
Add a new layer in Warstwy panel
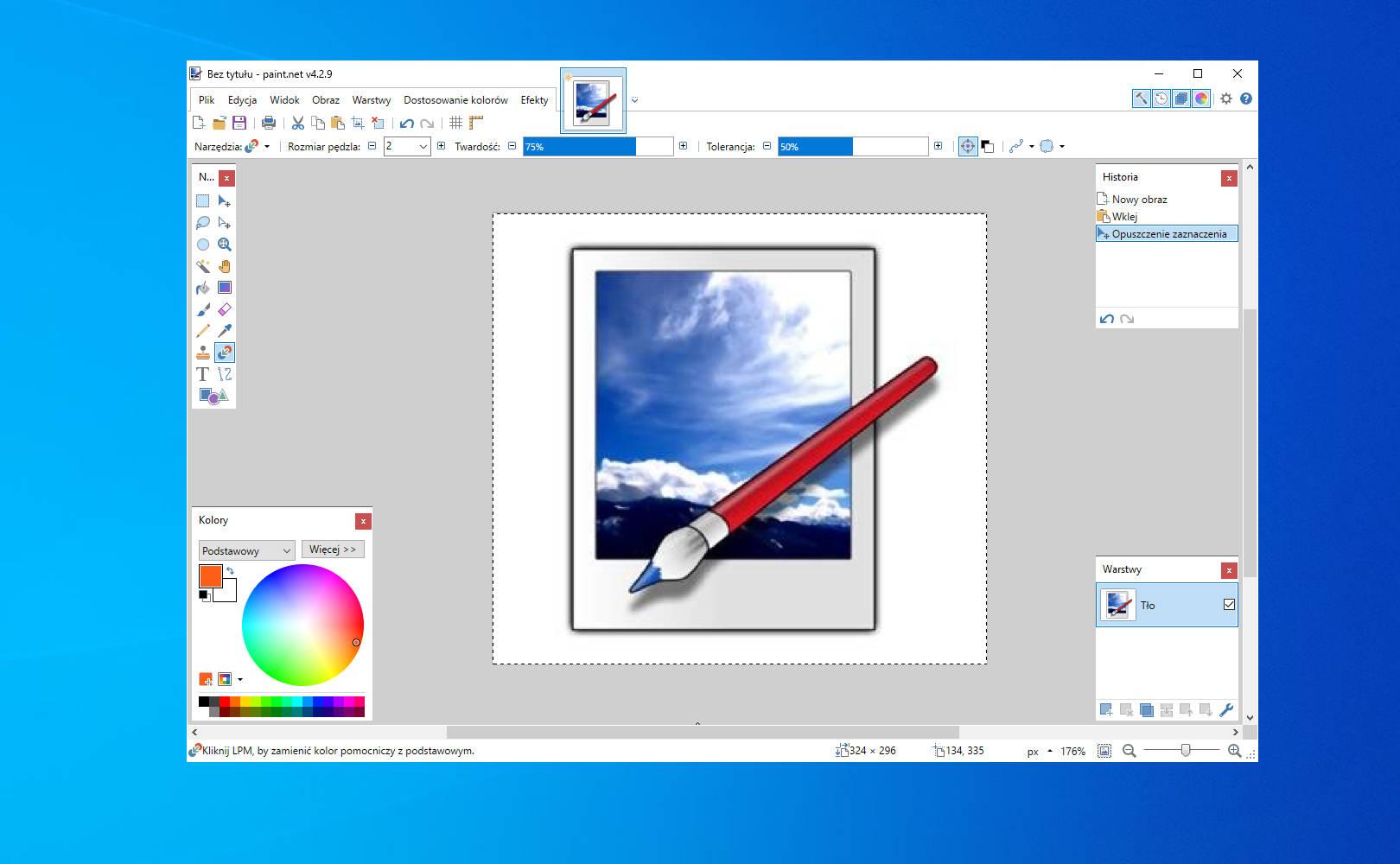pos(1107,709)
